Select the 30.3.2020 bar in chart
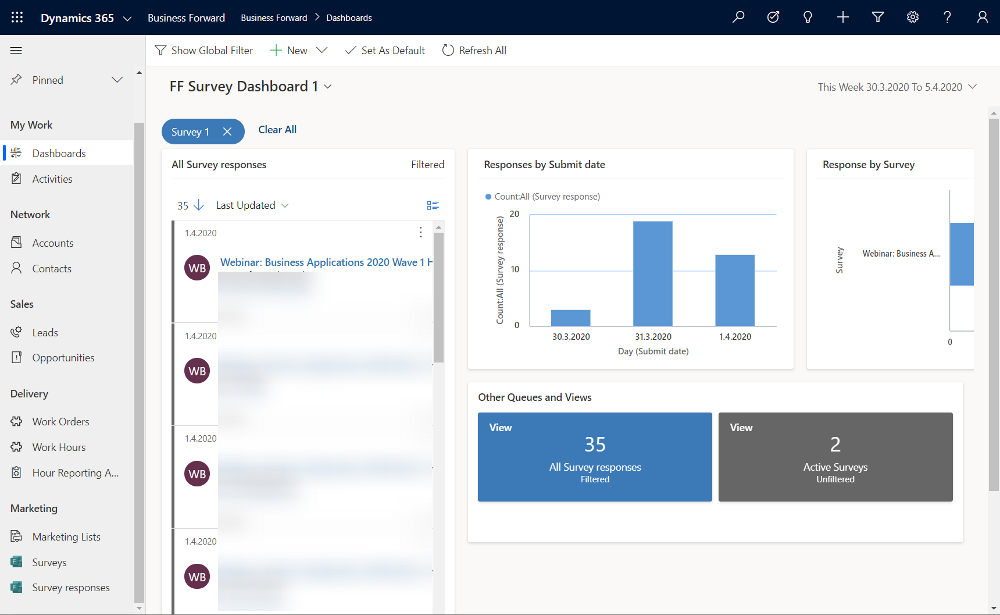1000x615 pixels. coord(570,318)
